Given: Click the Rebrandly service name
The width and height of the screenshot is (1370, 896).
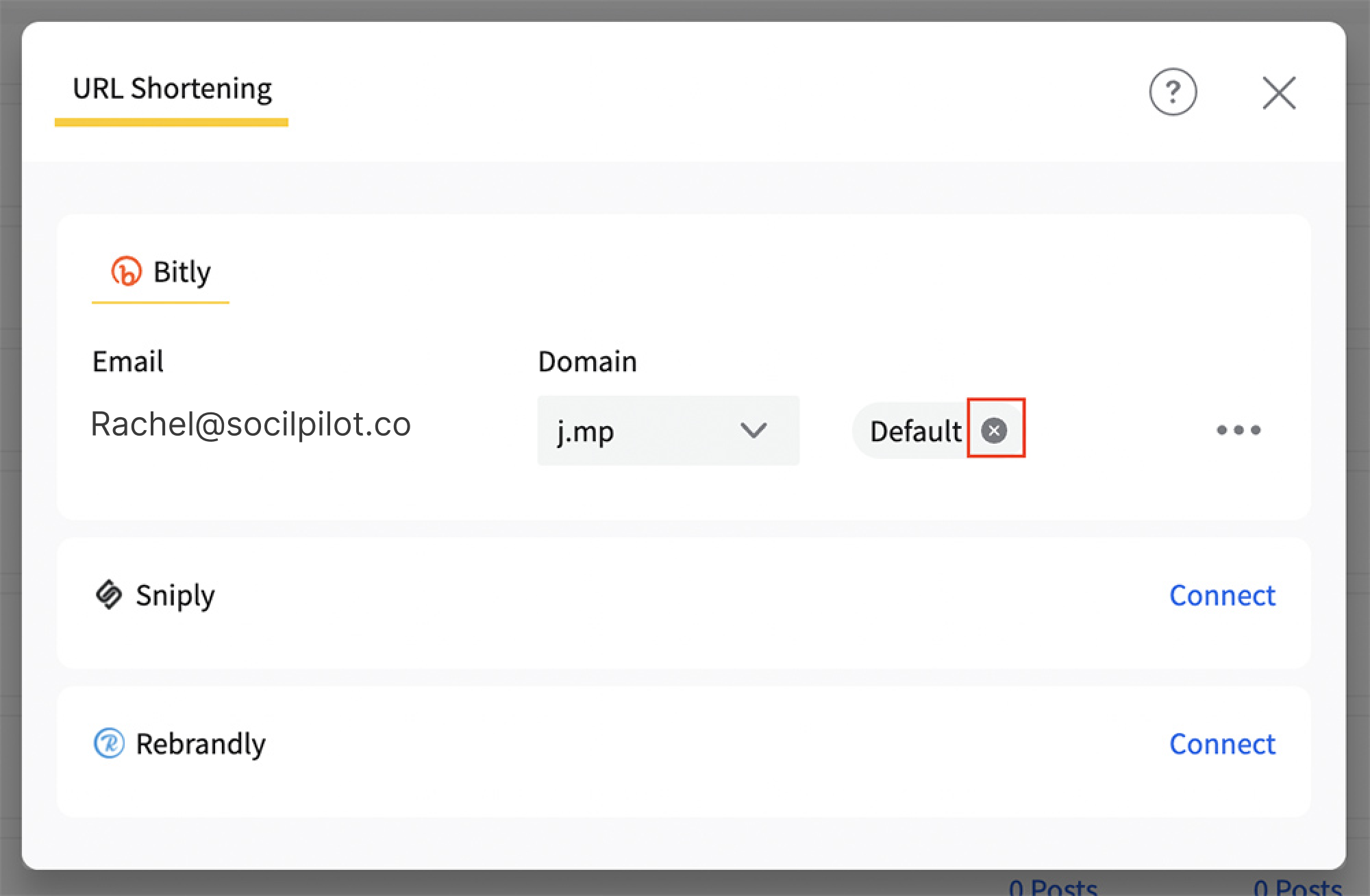Looking at the screenshot, I should coord(200,744).
